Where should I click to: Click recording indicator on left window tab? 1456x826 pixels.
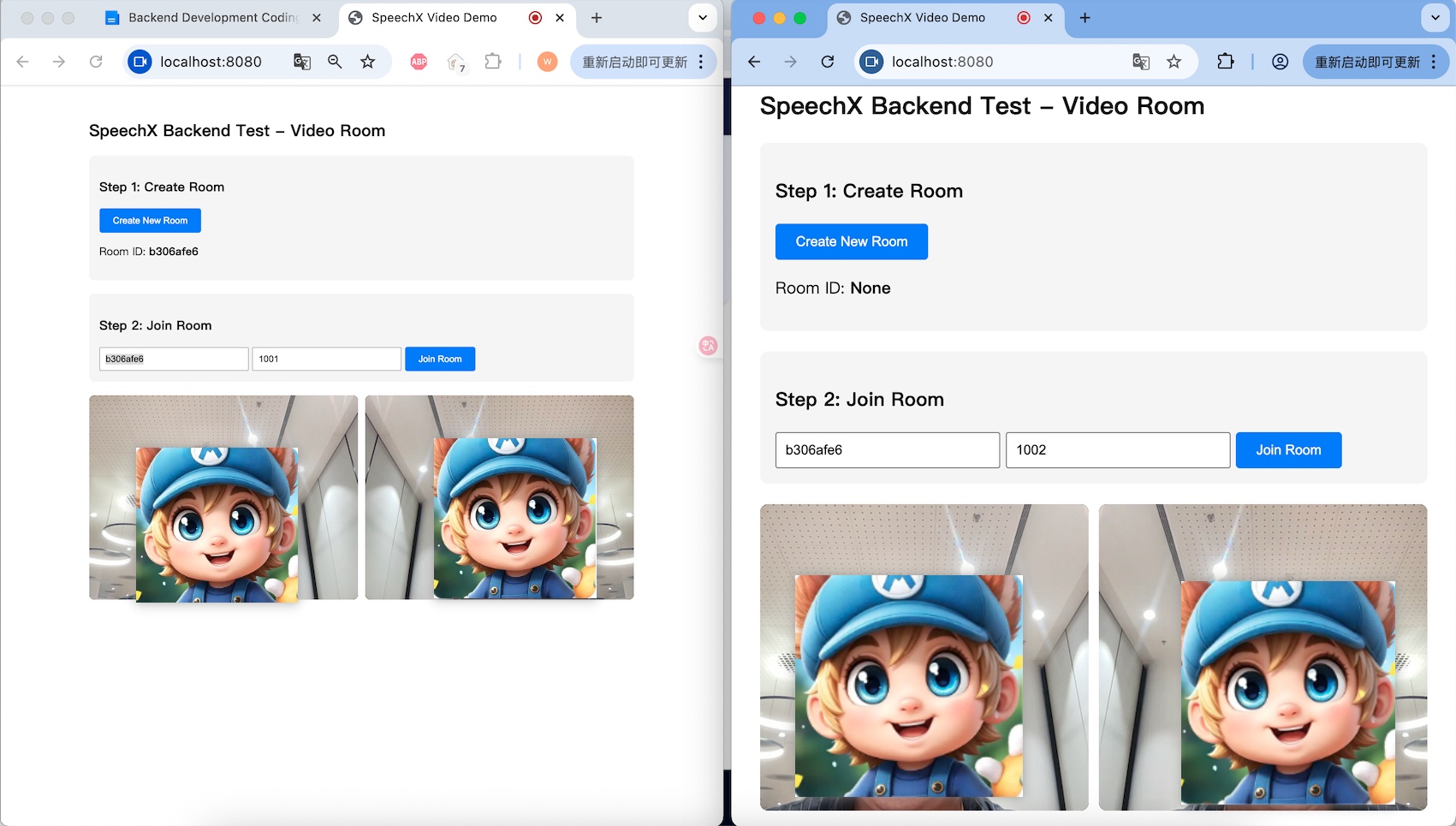535,18
